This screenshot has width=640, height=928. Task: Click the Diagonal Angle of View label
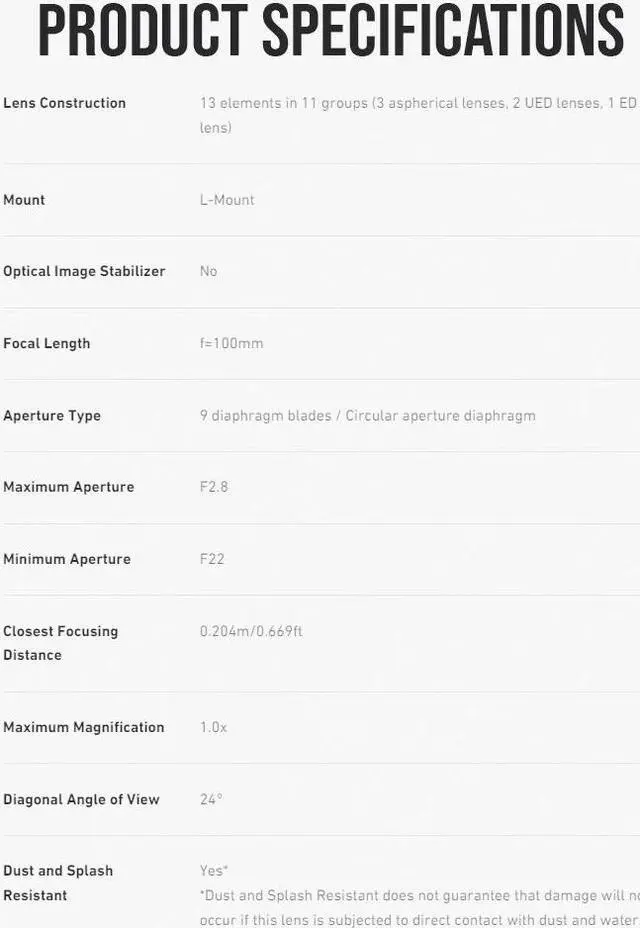click(x=81, y=799)
